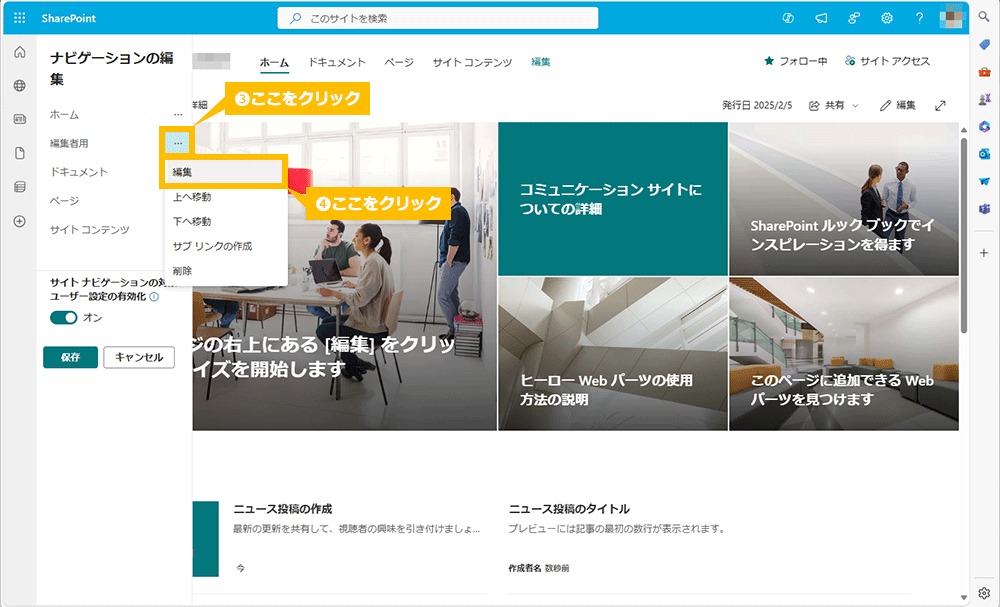Image resolution: width=1000 pixels, height=607 pixels.
Task: Open the app launcher waffle icon
Action: coord(20,18)
